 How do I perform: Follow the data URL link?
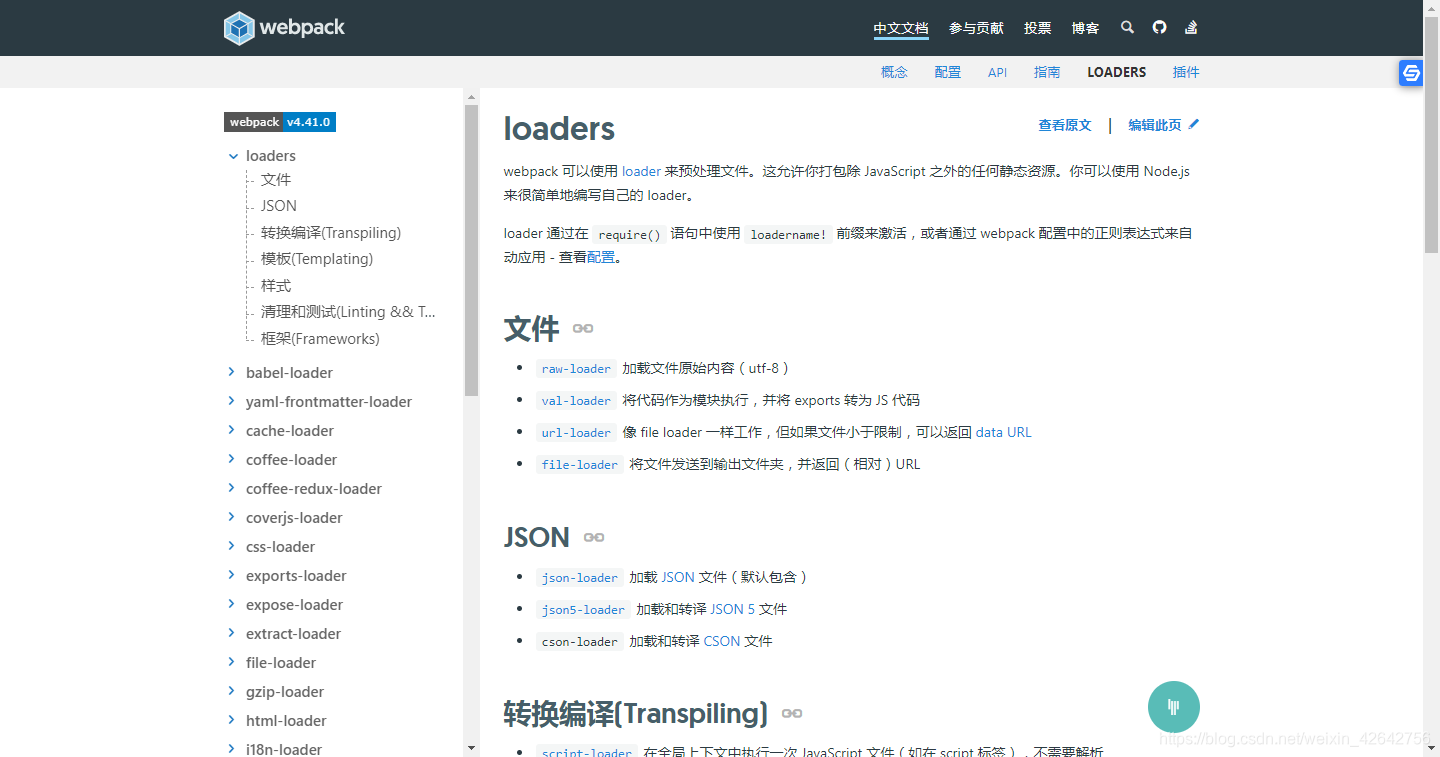click(1003, 432)
